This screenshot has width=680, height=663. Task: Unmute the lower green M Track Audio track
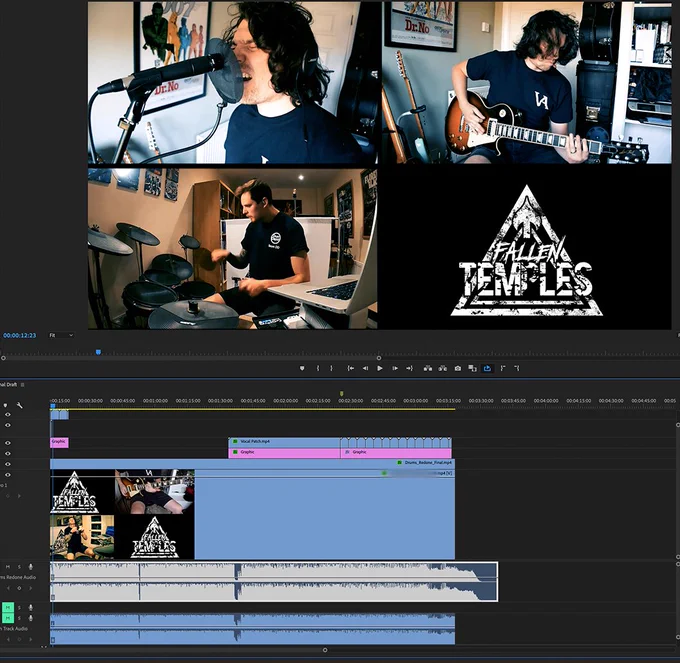click(8, 618)
